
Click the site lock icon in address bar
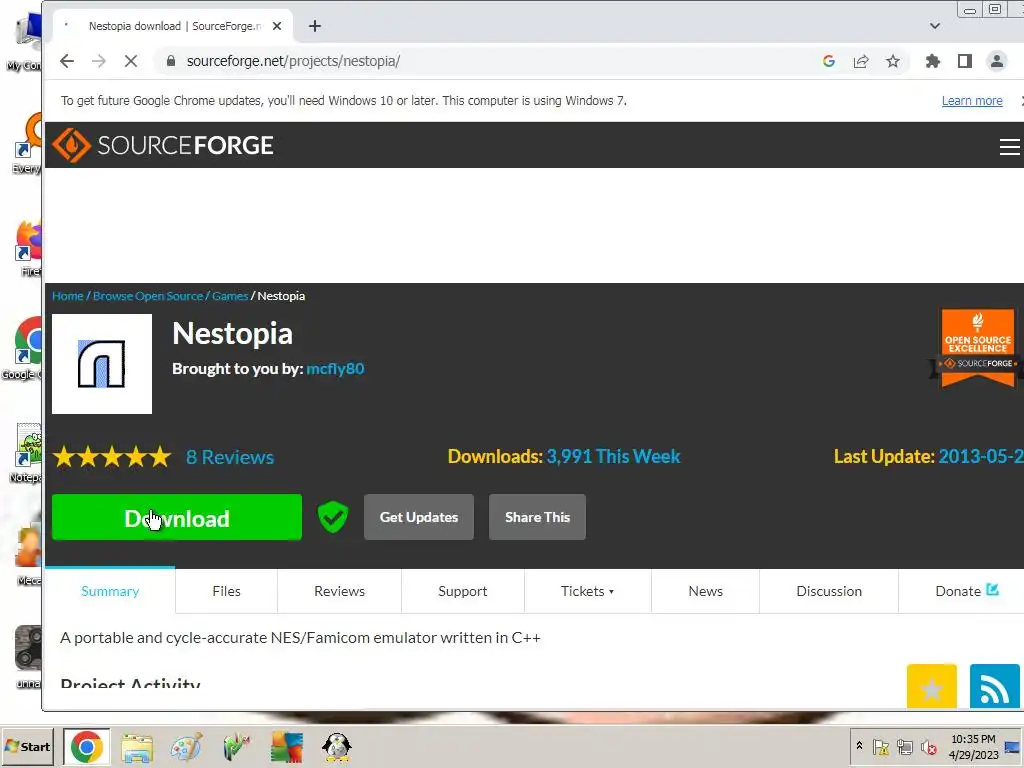tap(171, 61)
